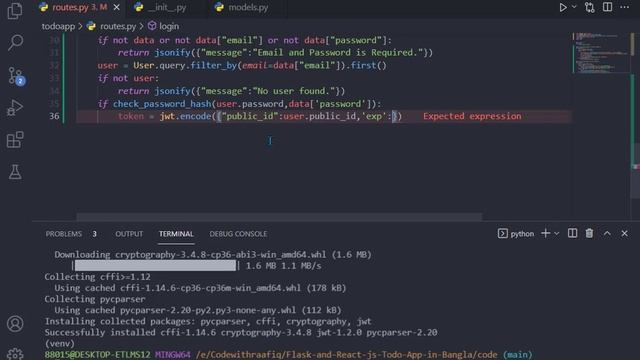Viewport: 640px width, 360px height.
Task: Open the Extensions view
Action: 15,140
